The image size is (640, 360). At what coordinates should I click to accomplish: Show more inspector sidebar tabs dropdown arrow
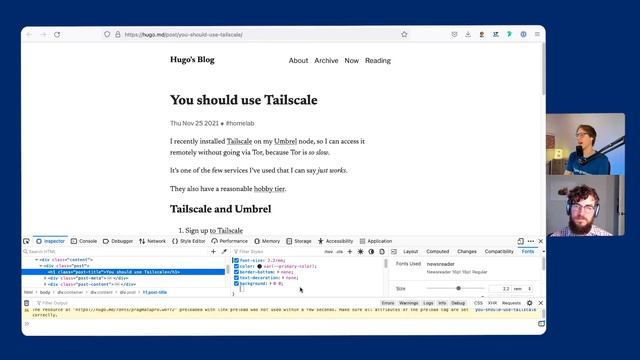coord(543,252)
